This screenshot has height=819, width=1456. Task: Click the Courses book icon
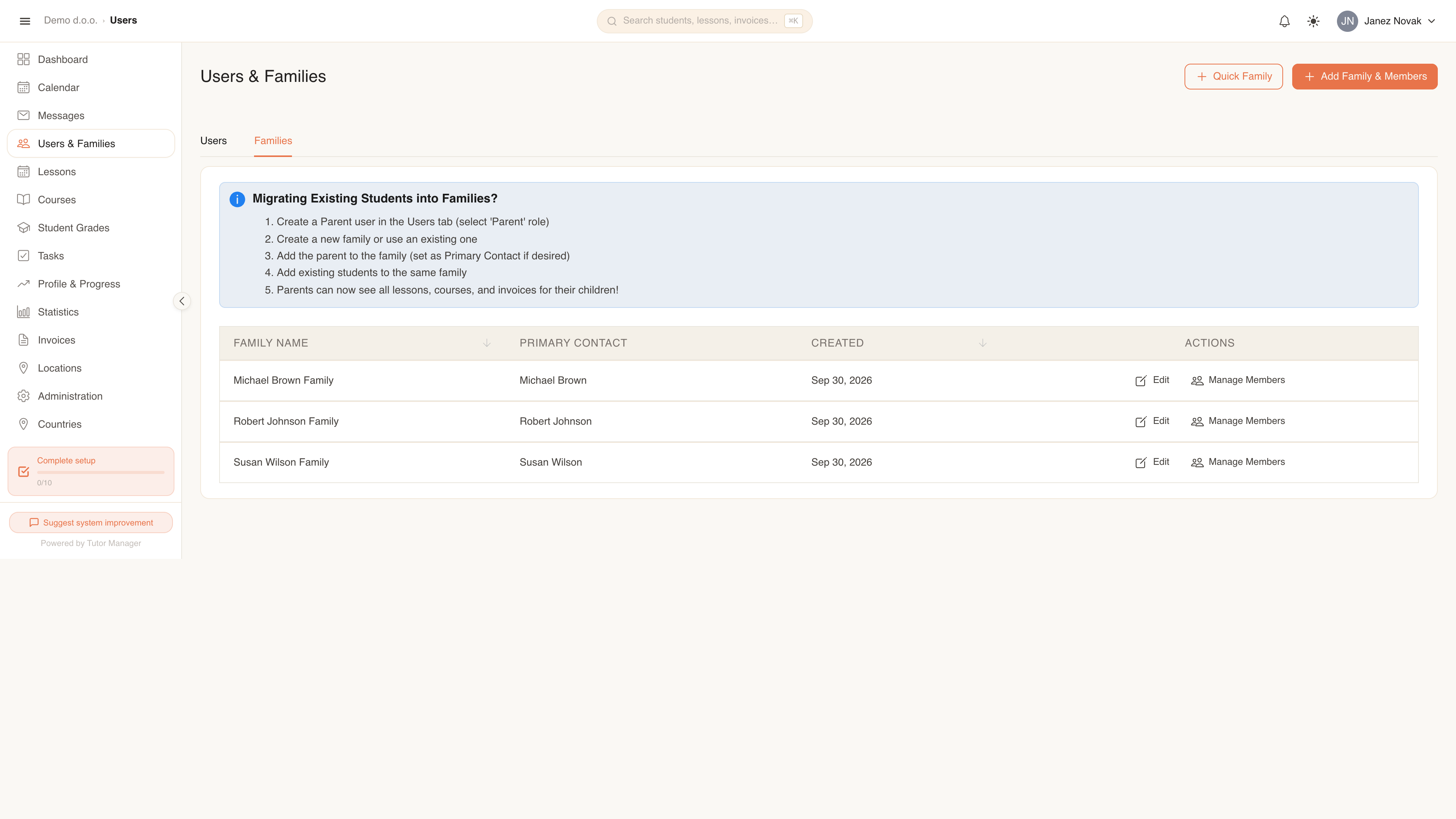click(23, 199)
